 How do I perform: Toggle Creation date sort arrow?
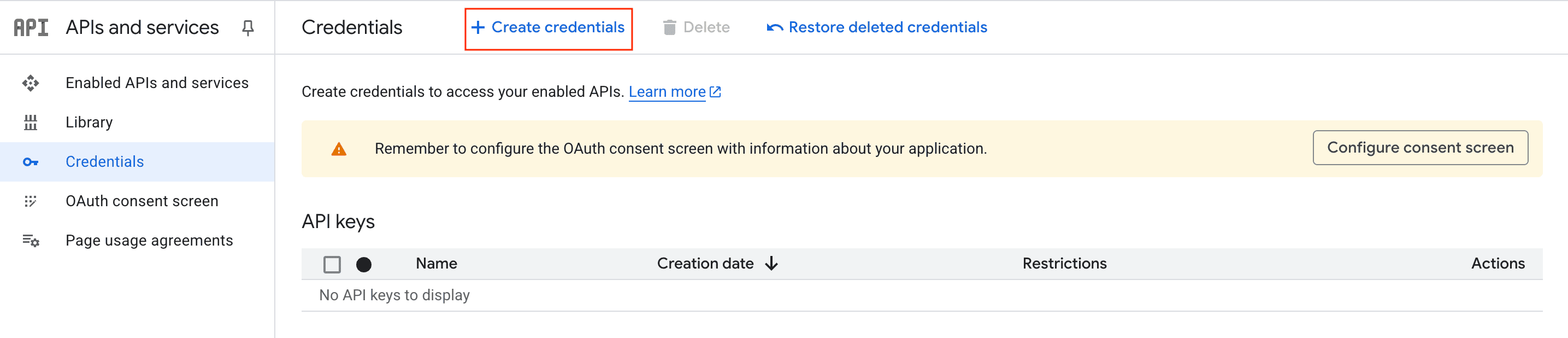tap(771, 264)
